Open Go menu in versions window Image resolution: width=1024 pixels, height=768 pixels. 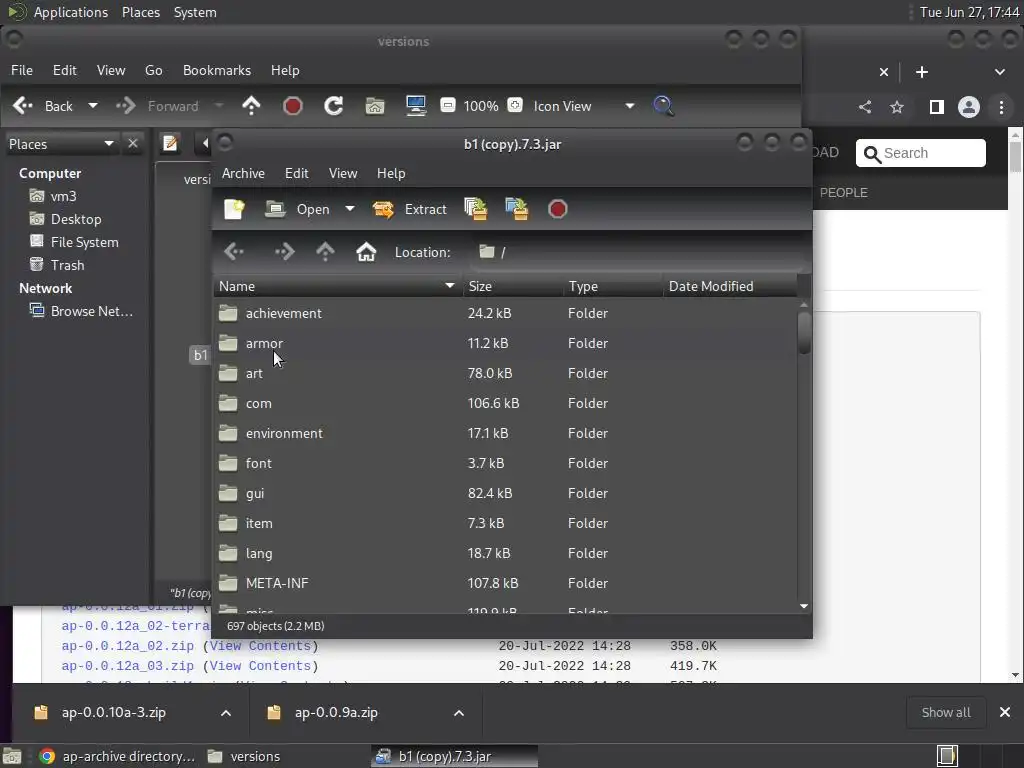(x=153, y=70)
